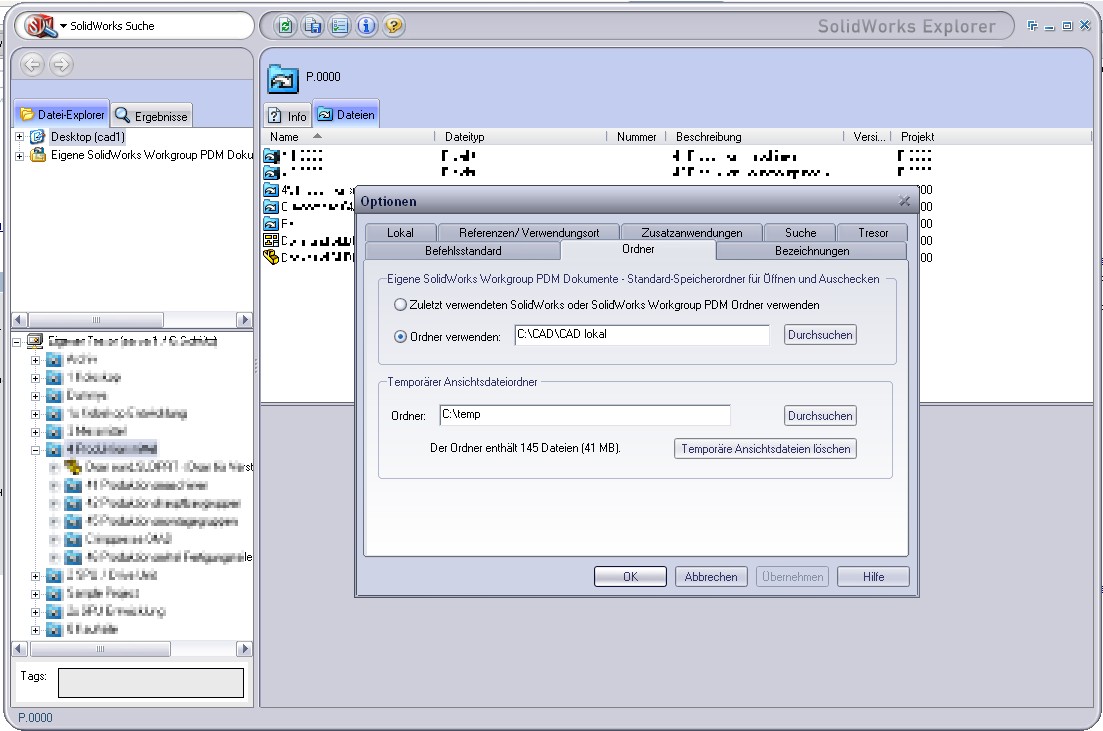Collapse the vault root tree node
This screenshot has width=1103, height=731.
(17, 342)
